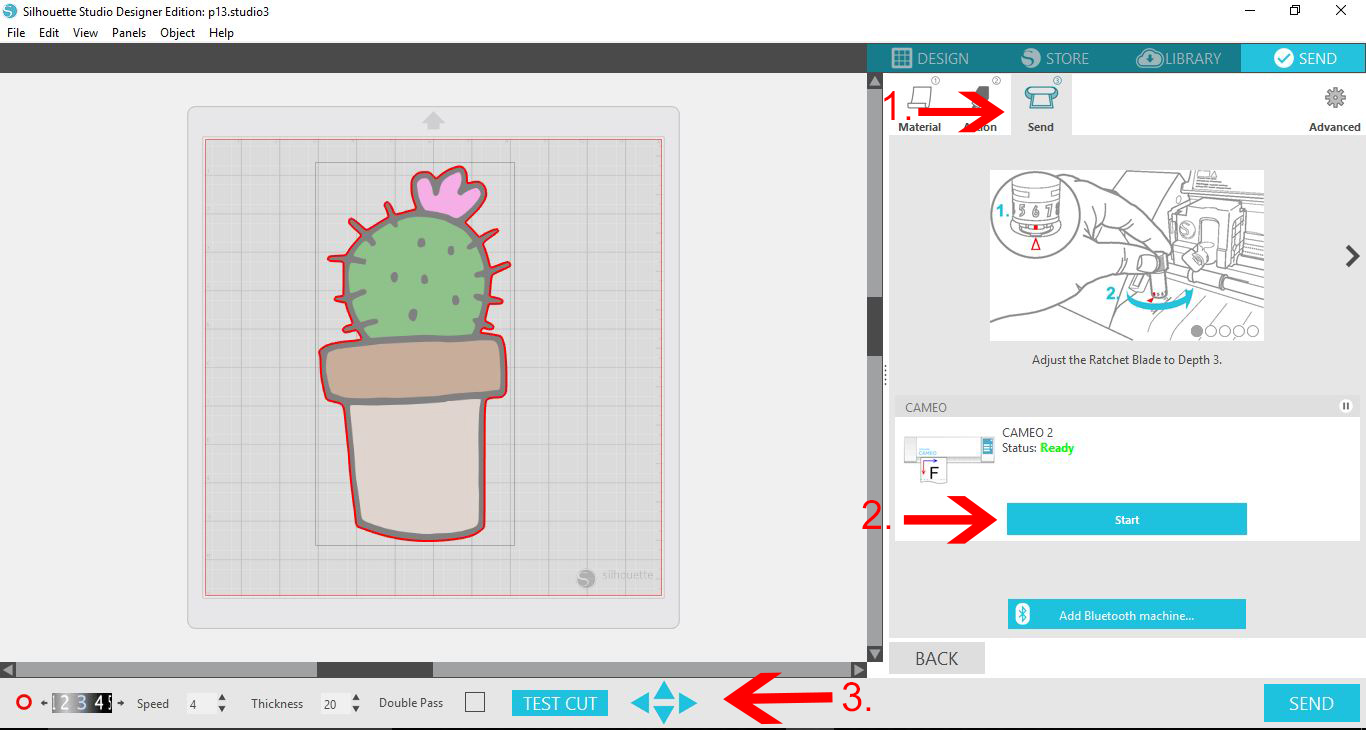Increase the Thickness value
Image resolution: width=1366 pixels, height=730 pixels.
click(x=355, y=698)
